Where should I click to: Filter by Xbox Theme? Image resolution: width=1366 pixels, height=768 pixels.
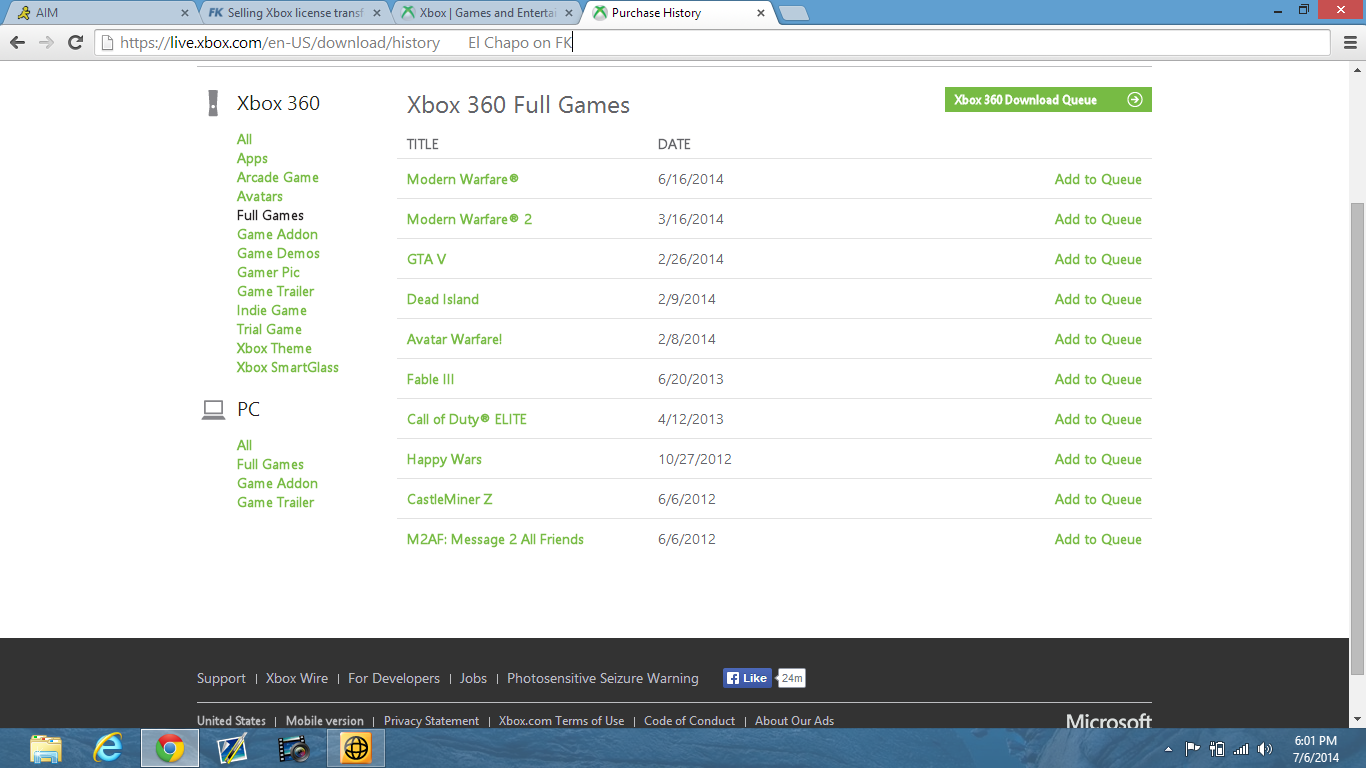[x=274, y=348]
